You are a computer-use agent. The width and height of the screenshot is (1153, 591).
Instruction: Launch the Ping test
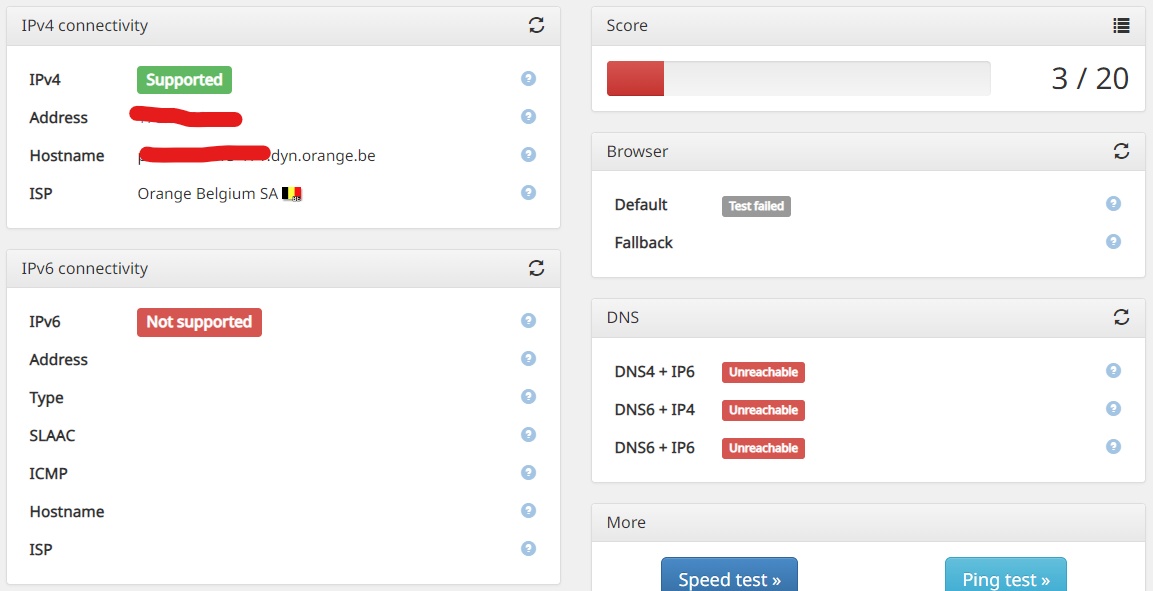click(x=1005, y=578)
